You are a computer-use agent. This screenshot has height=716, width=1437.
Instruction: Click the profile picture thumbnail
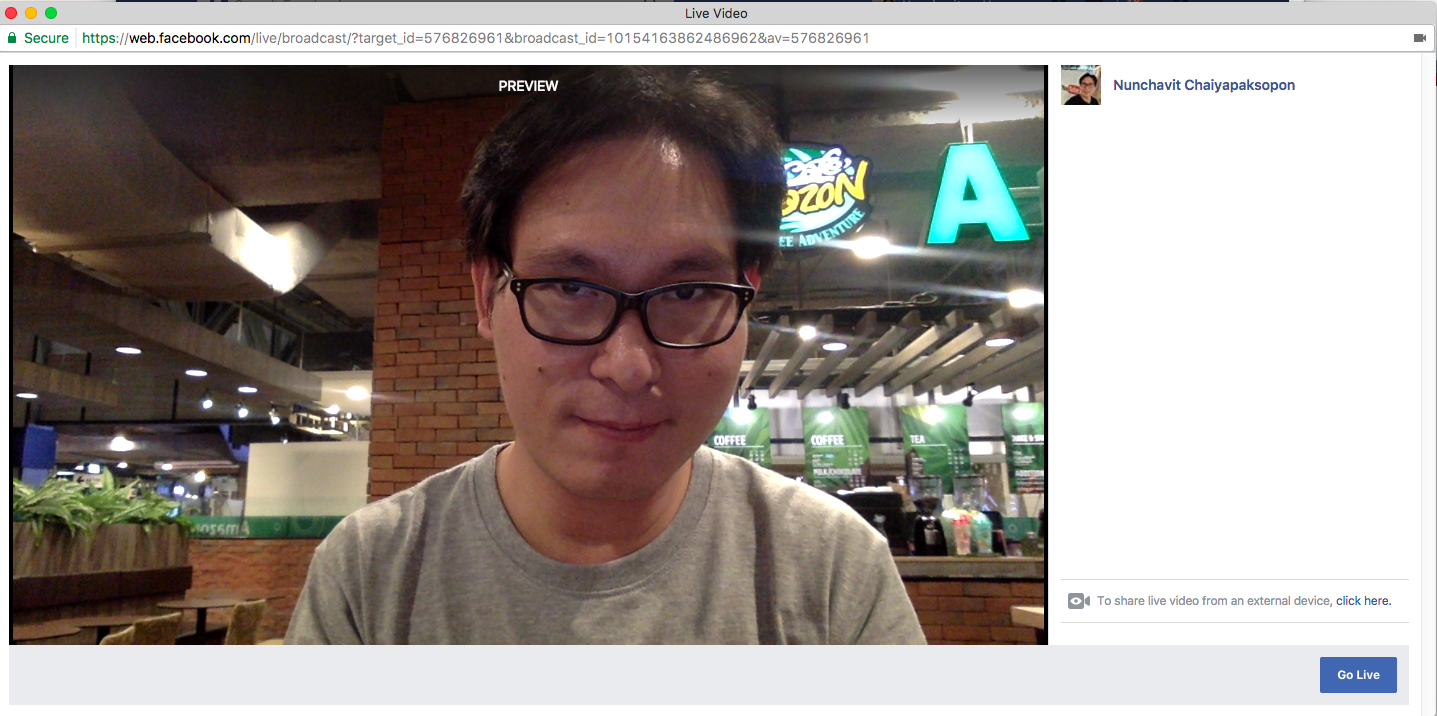[1081, 85]
